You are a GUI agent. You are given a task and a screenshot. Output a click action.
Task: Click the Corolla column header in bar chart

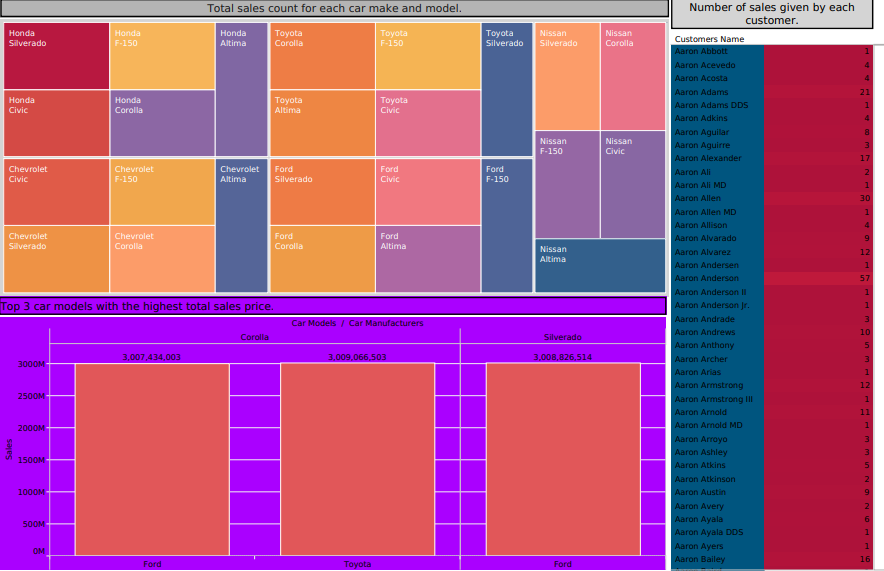point(255,337)
